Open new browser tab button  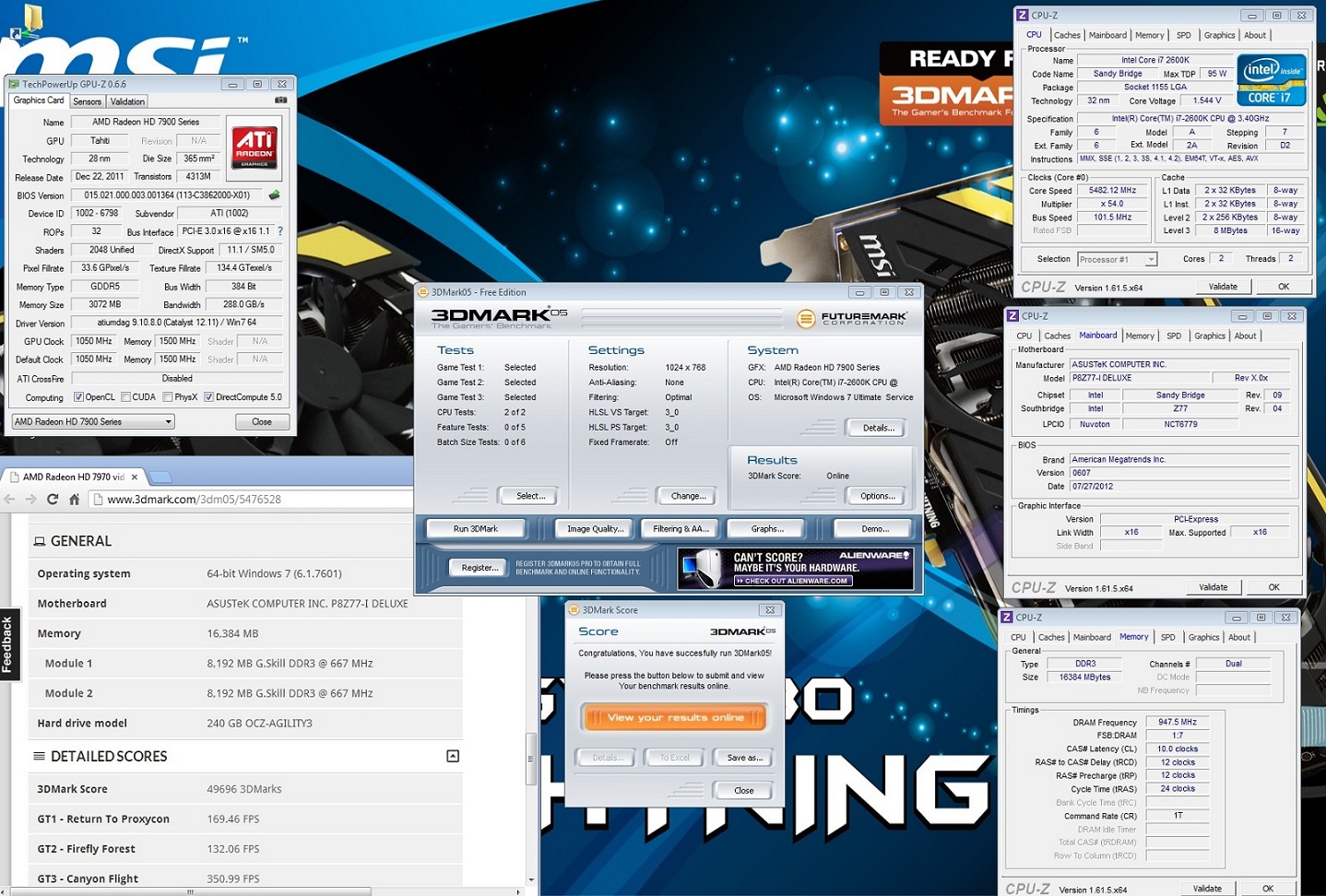160,477
